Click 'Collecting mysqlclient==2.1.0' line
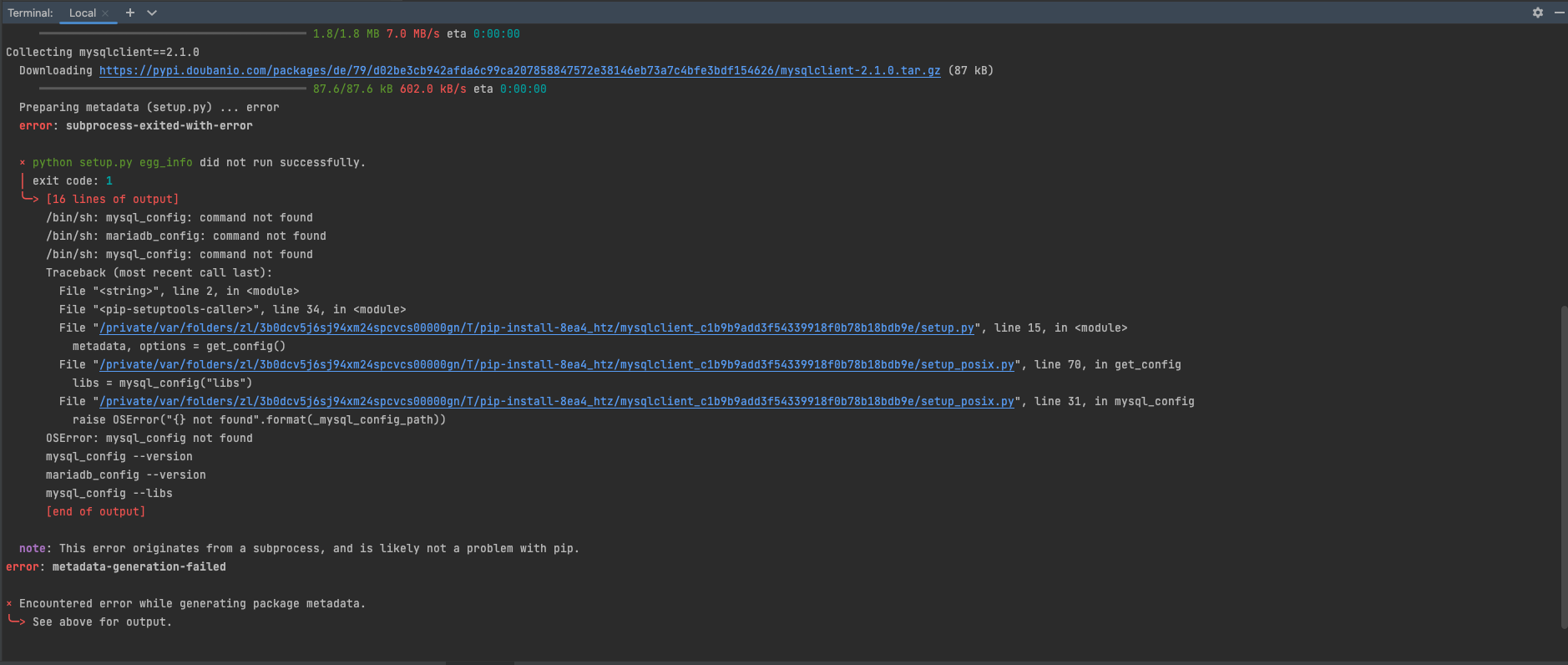 (103, 52)
